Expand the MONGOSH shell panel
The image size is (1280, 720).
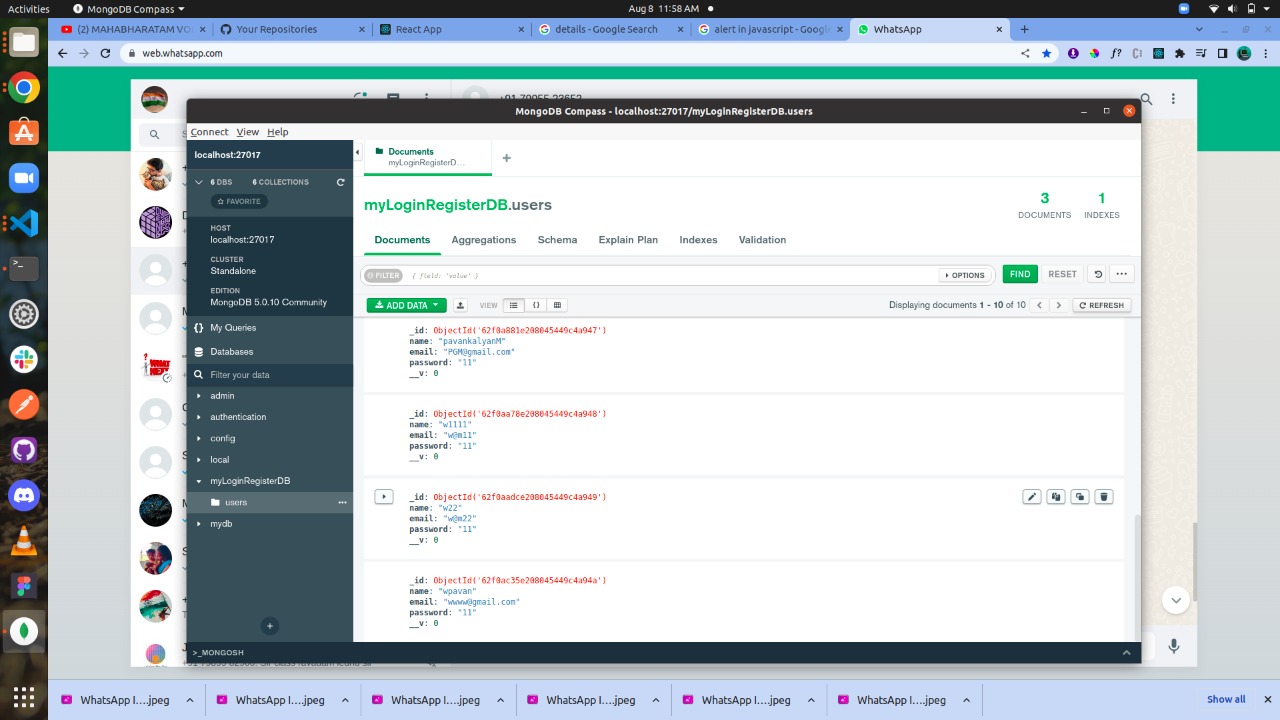tap(663, 653)
